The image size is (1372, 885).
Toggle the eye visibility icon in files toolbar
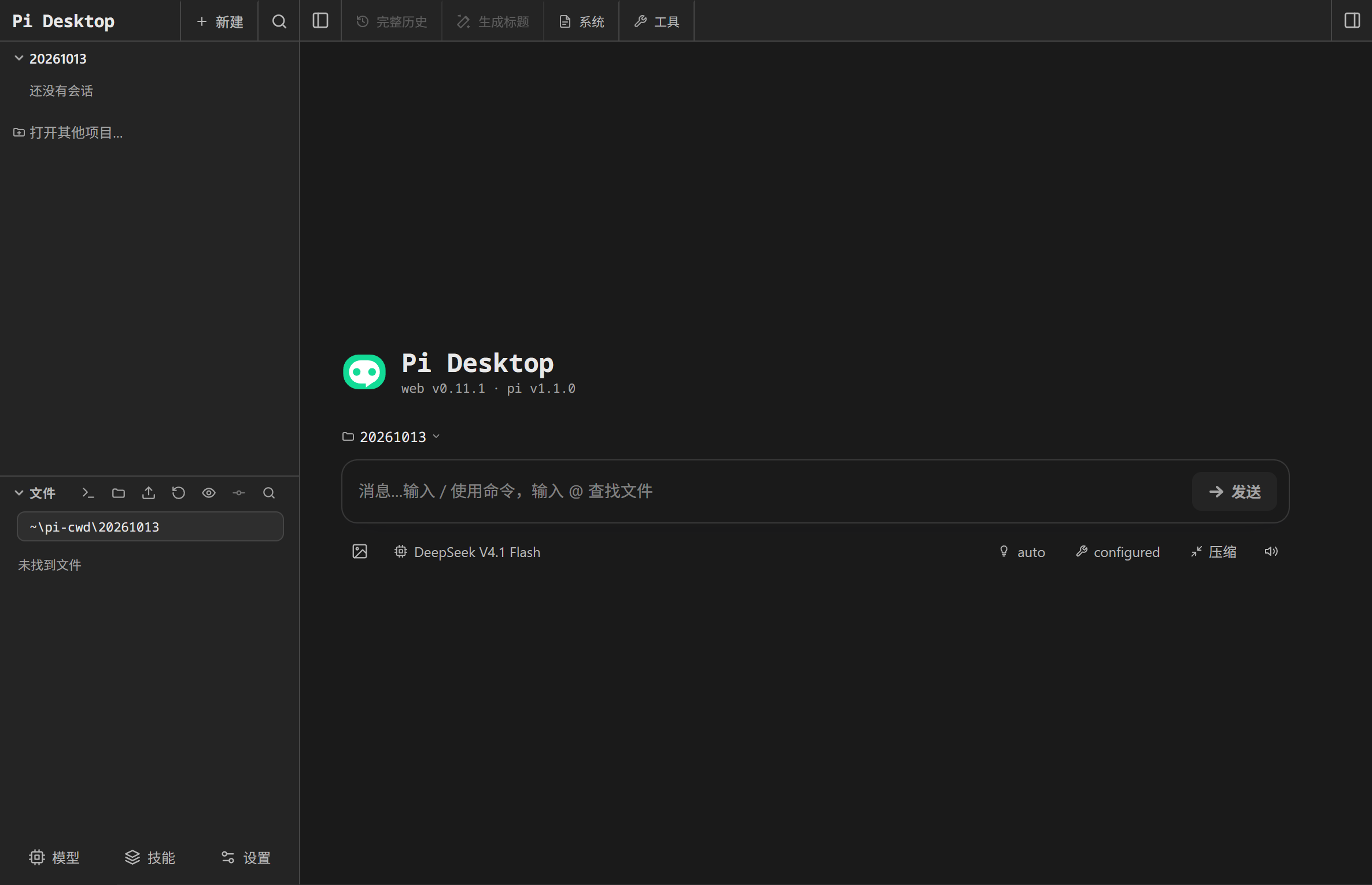point(209,493)
